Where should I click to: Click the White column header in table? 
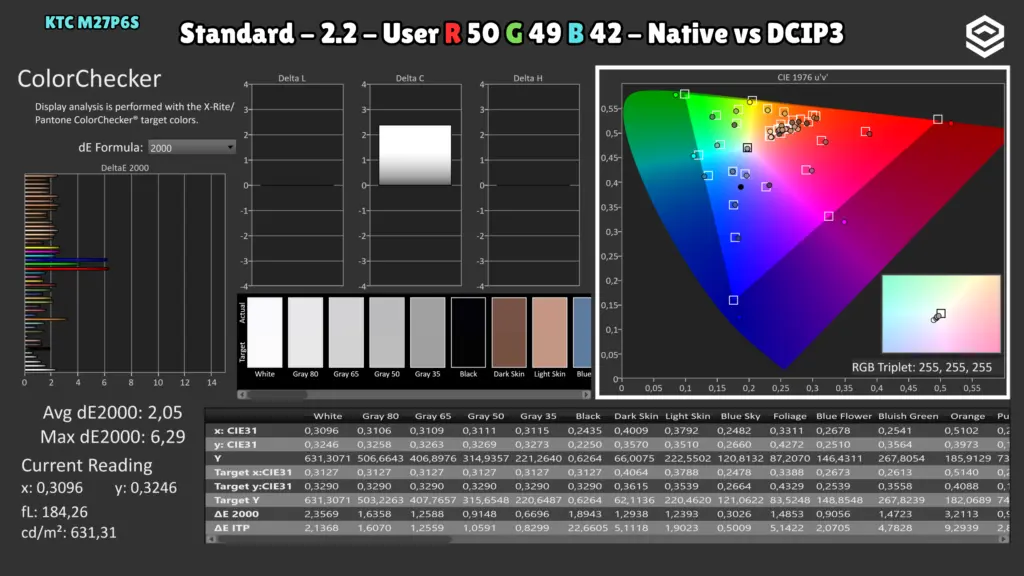[327, 416]
